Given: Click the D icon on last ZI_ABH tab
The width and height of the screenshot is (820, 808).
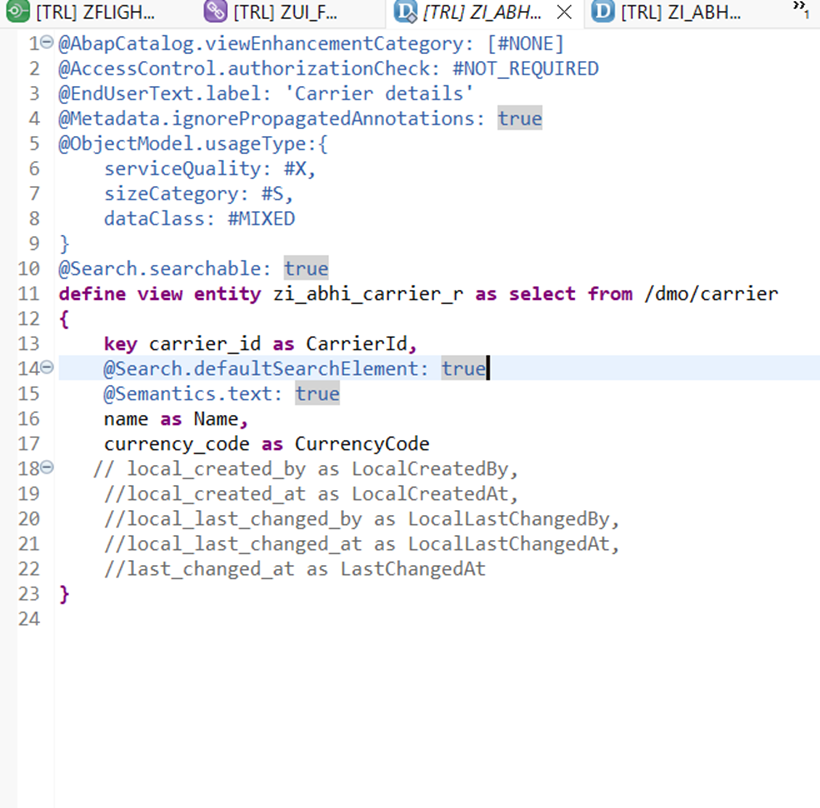Looking at the screenshot, I should click(x=602, y=12).
